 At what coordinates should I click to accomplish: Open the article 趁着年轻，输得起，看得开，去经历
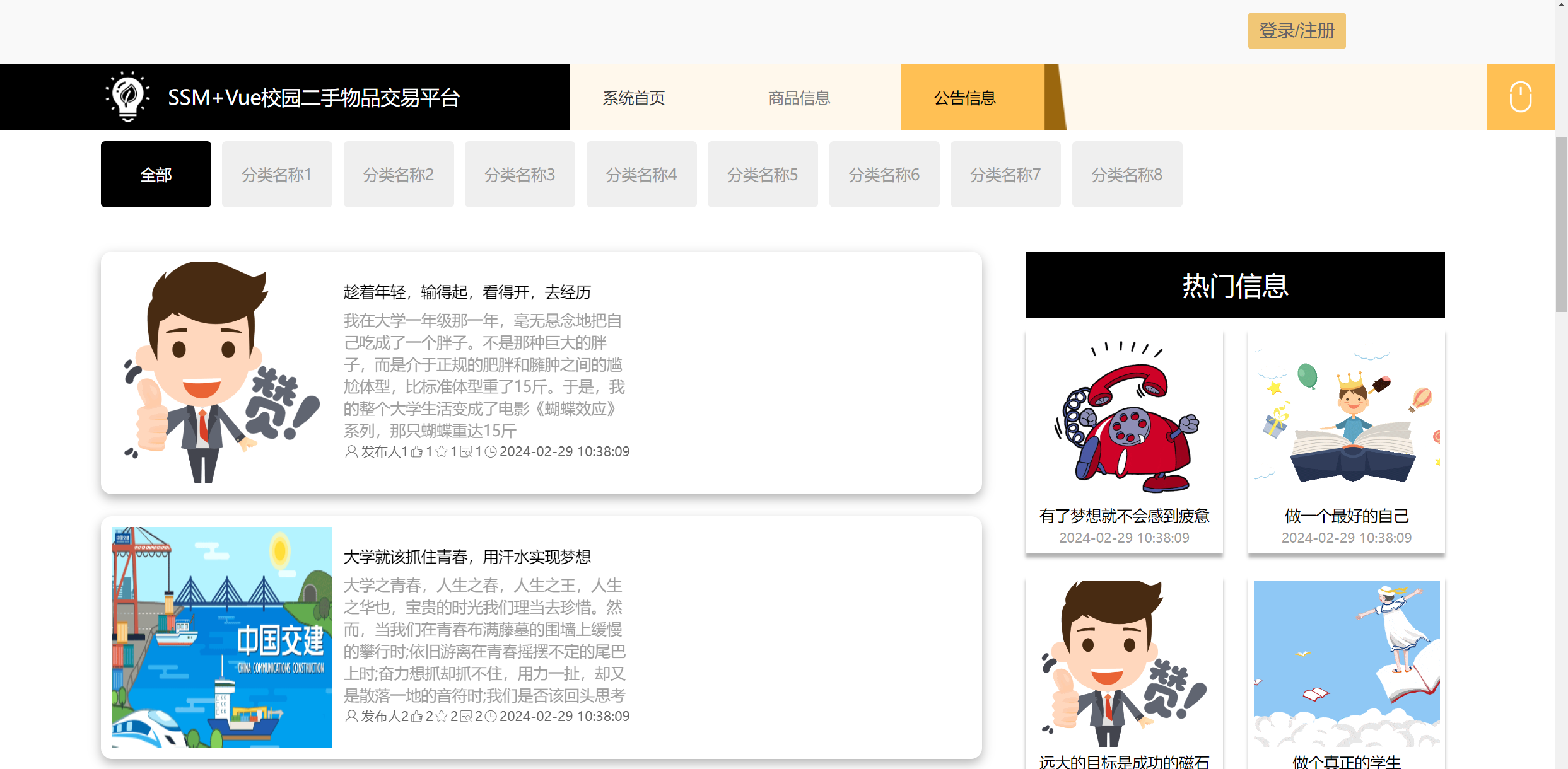467,292
